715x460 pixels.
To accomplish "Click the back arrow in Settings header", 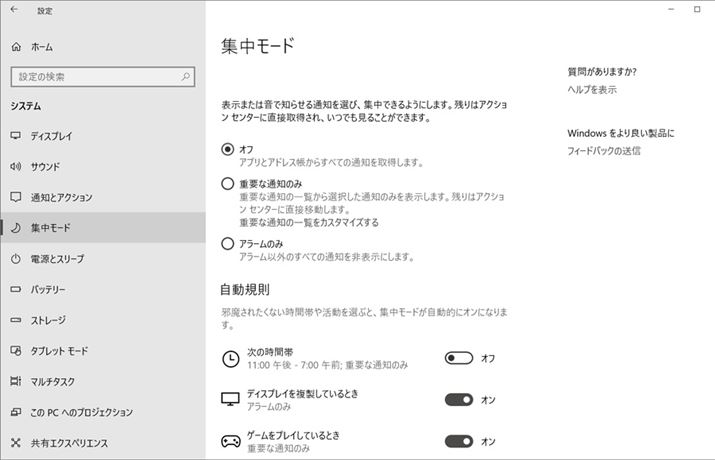I will pos(14,9).
